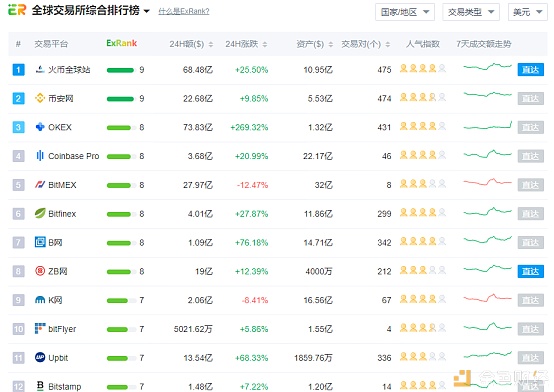This screenshot has width=554, height=392.
Task: Click 直达 button for Coinbase Pro
Action: point(530,156)
